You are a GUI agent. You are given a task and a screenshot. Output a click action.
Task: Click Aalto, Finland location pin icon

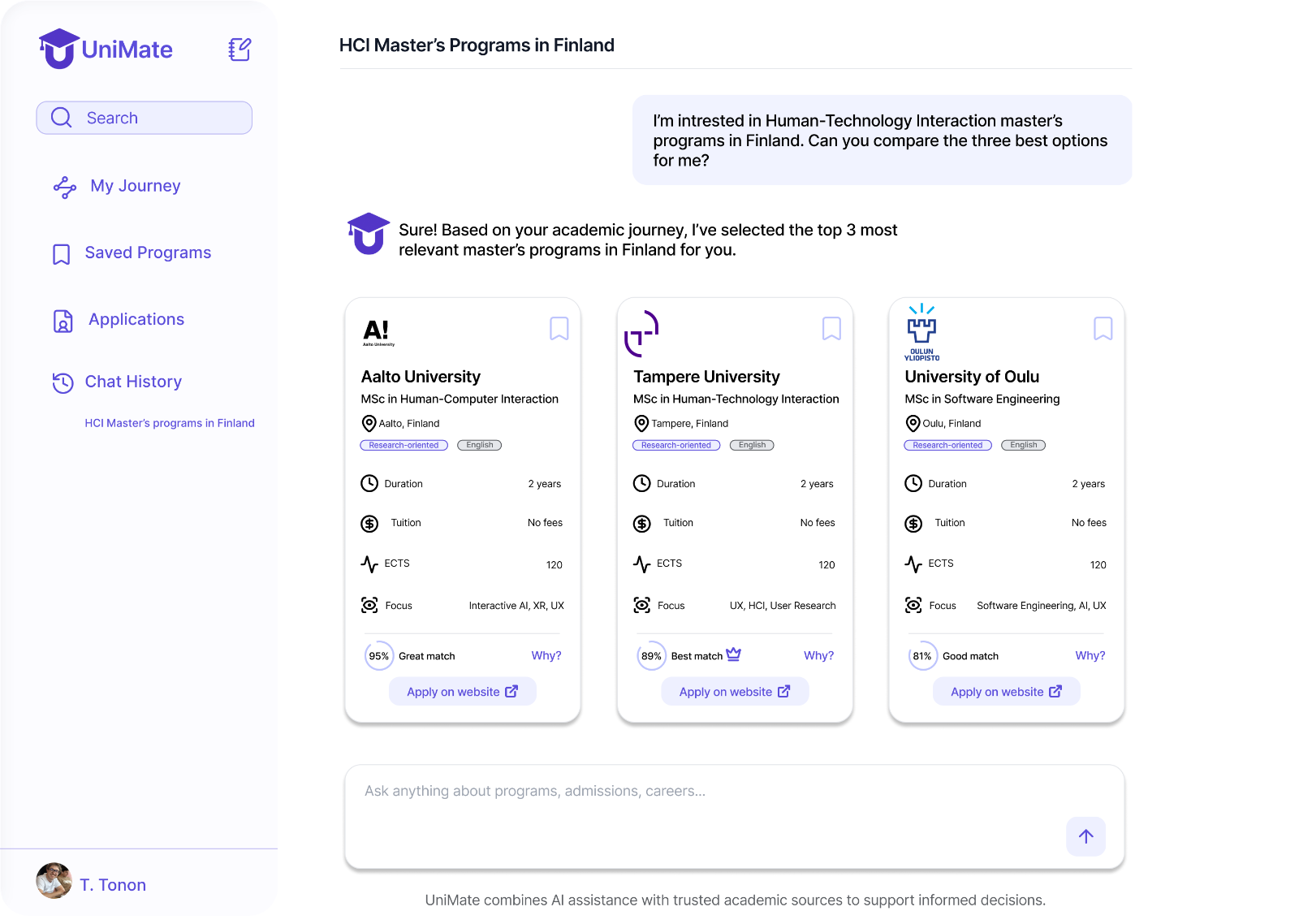click(369, 423)
